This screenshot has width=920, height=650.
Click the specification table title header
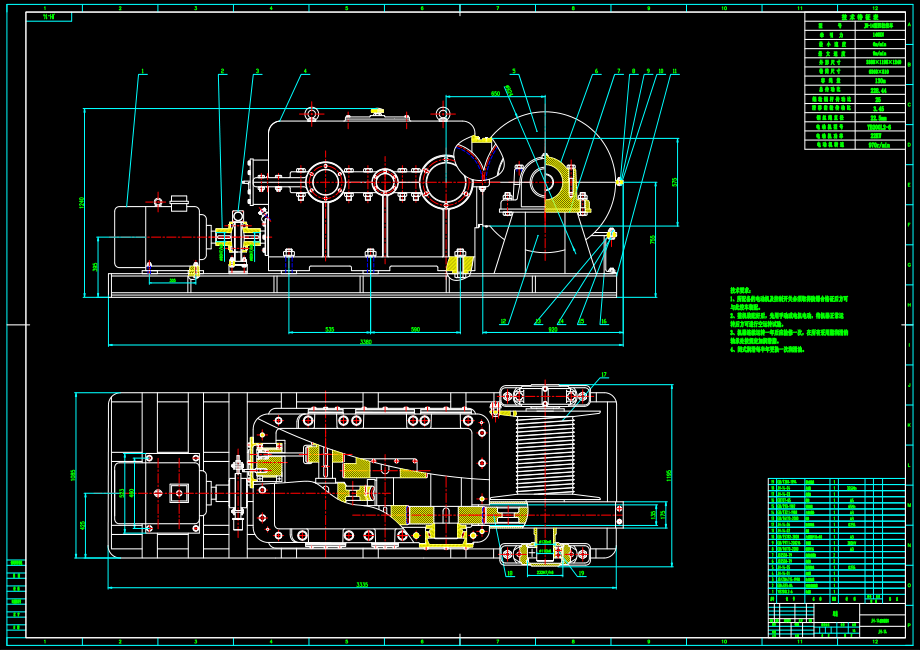coord(855,17)
